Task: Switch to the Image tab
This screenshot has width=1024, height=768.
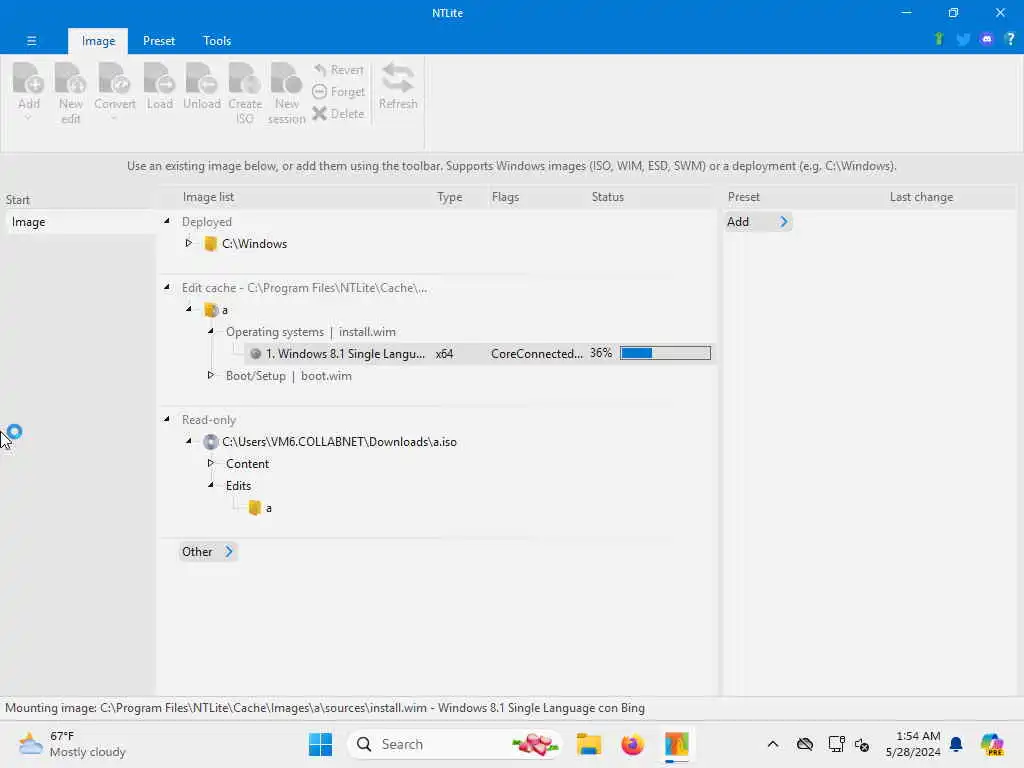Action: pyautogui.click(x=98, y=40)
